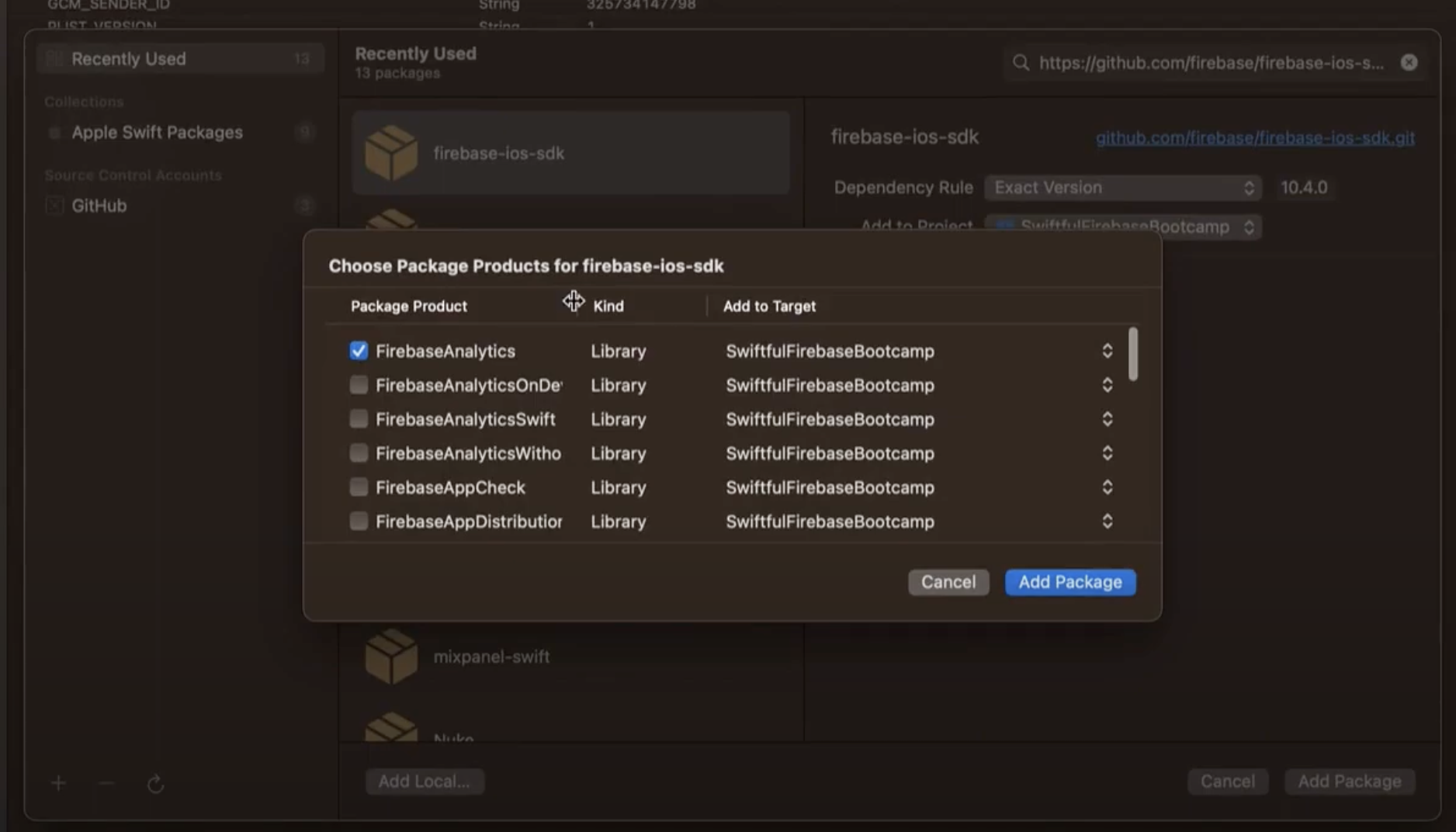Open target dropdown for FirebaseAppDistribution row
Viewport: 1456px width, 832px height.
[x=1108, y=522]
